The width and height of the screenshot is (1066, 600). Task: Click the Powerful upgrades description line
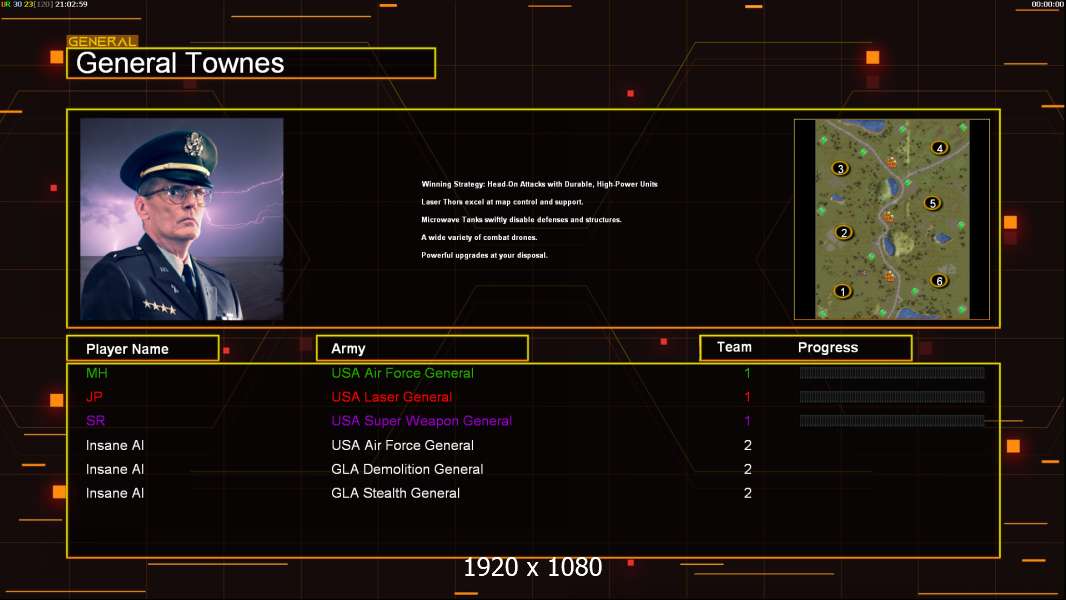point(484,255)
